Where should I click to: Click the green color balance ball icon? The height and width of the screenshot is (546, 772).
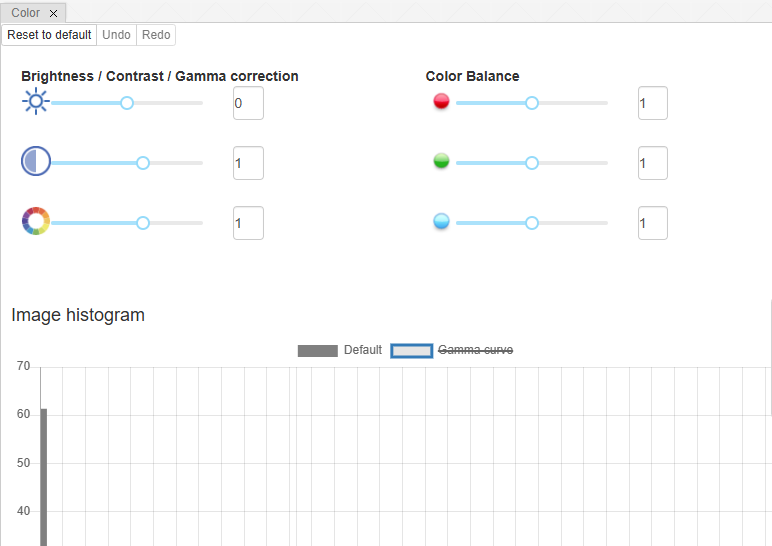point(441,161)
